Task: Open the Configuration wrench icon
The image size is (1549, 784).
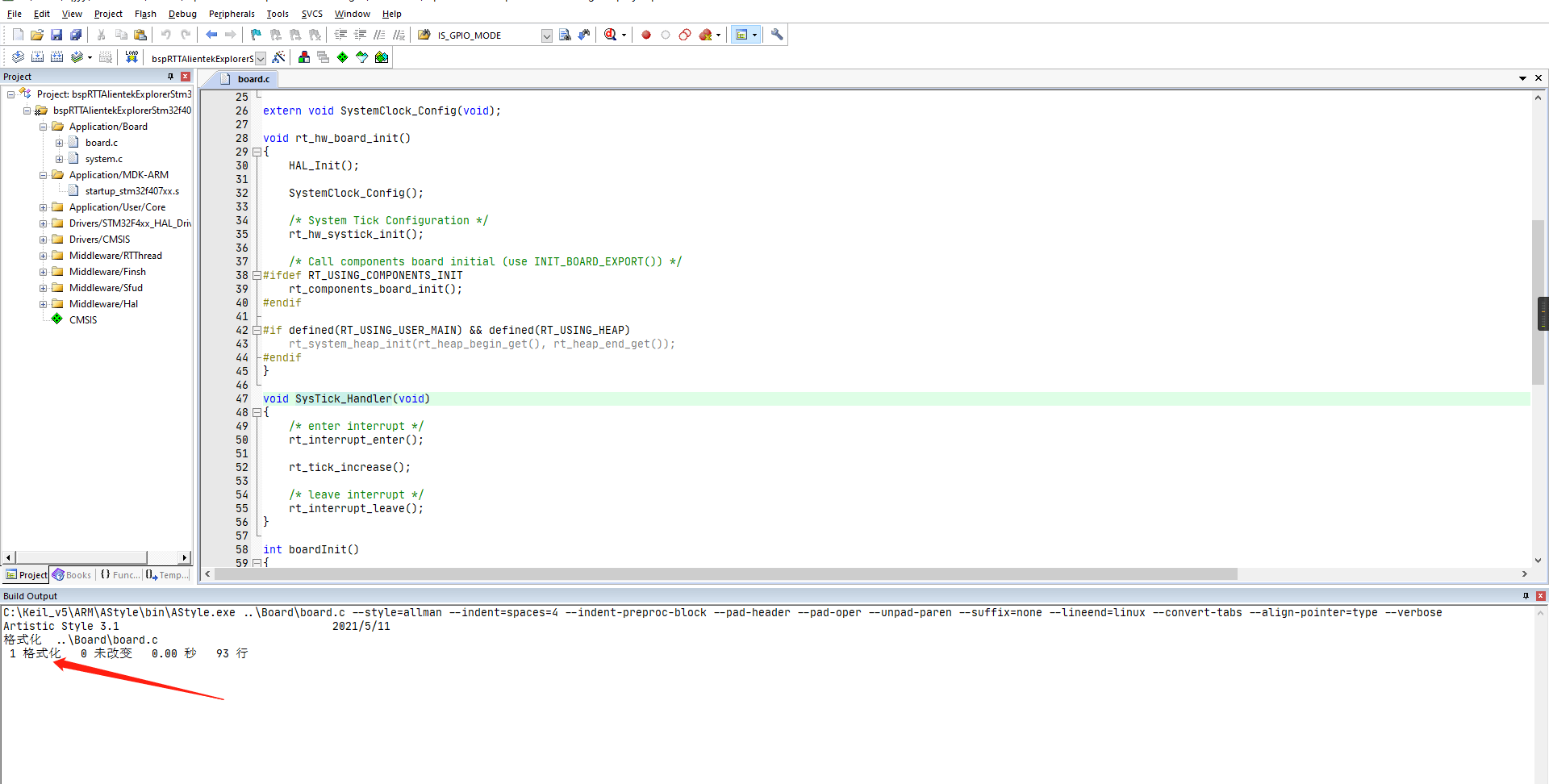Action: click(x=777, y=35)
